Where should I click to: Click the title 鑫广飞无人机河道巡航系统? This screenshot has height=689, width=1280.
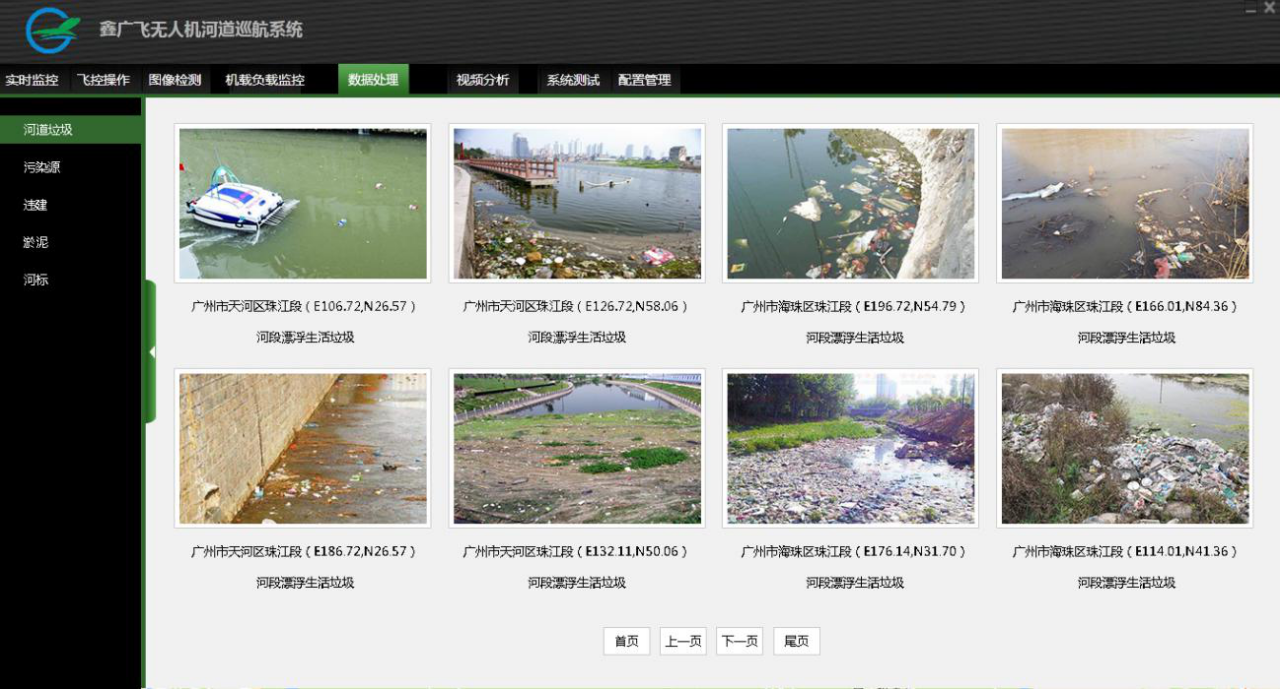coord(201,30)
